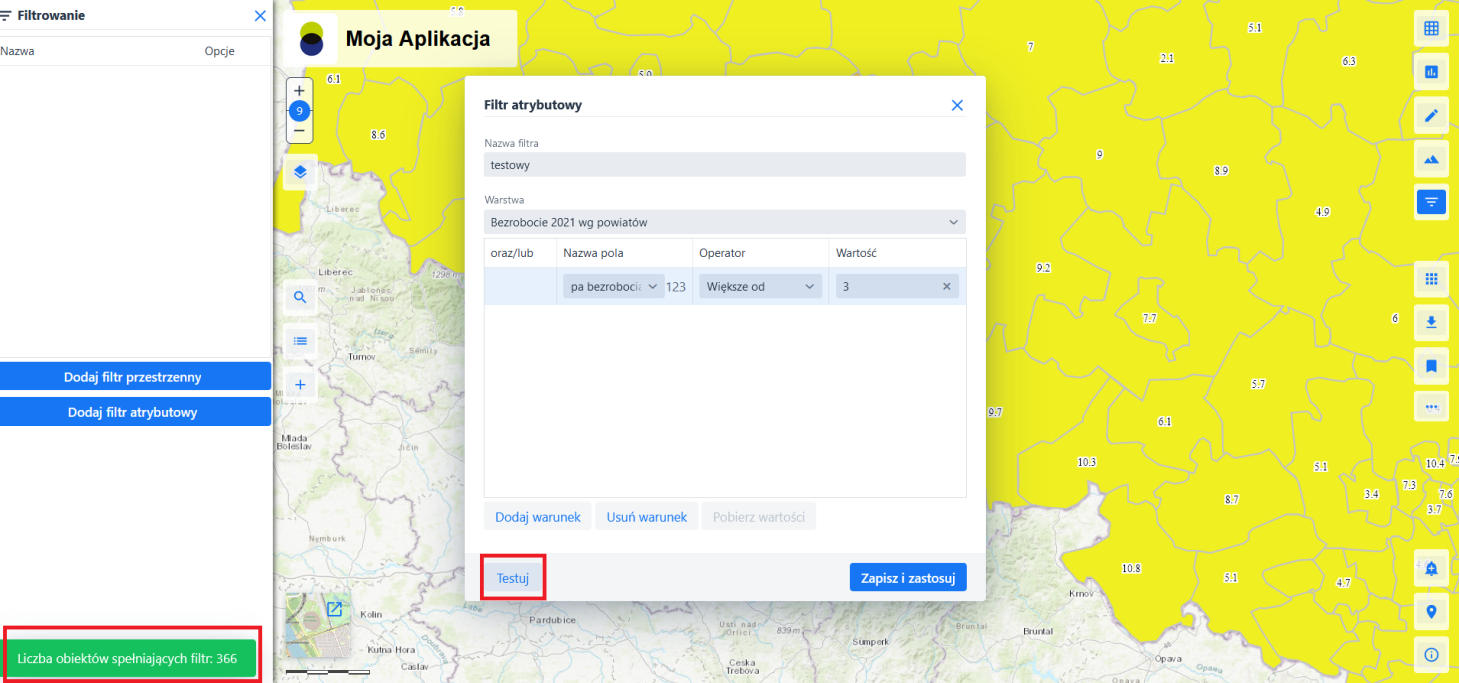1459x683 pixels.
Task: Toggle the active filter tool button
Action: click(x=1431, y=202)
